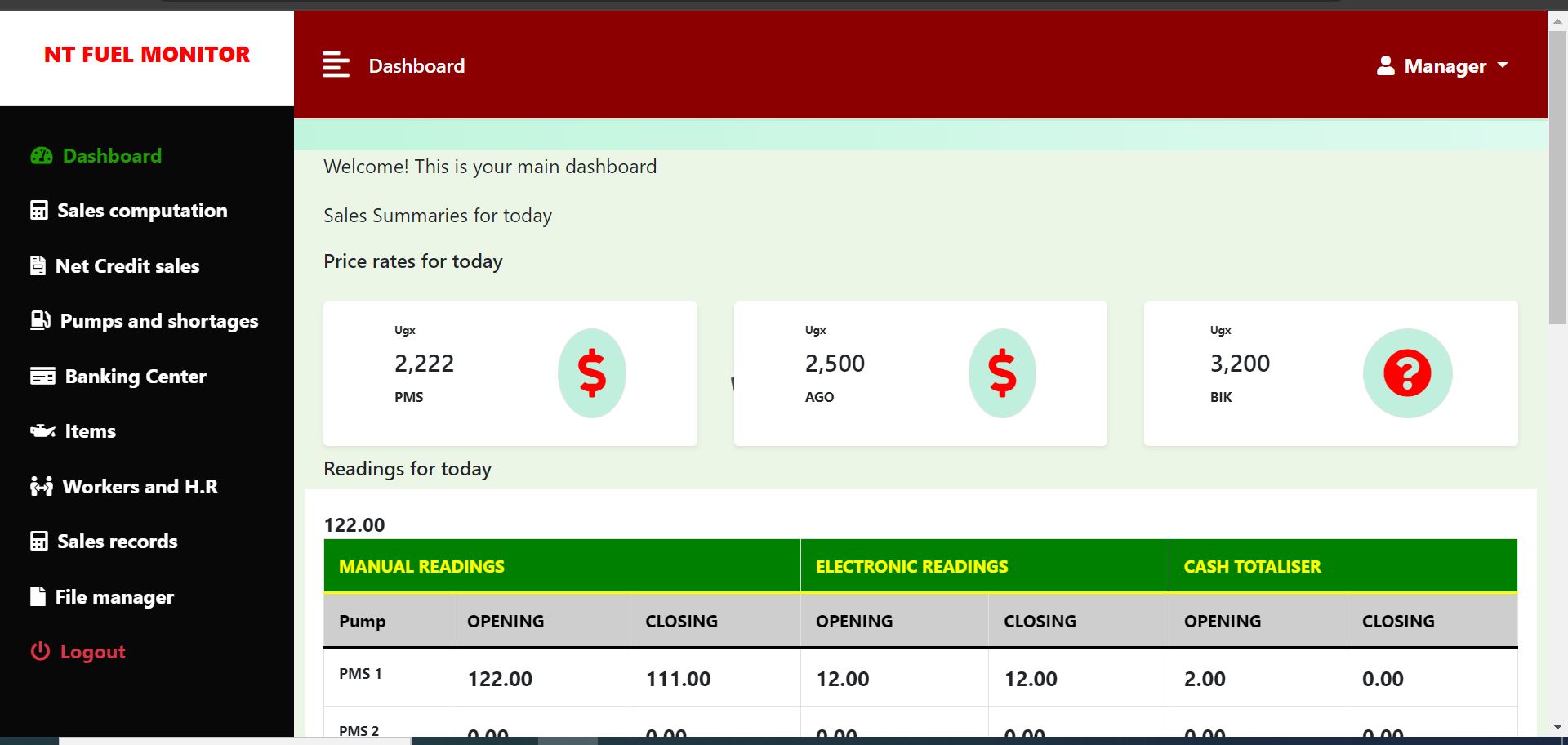Click the fuel pump icon in sidebar
1568x745 pixels.
coord(40,320)
